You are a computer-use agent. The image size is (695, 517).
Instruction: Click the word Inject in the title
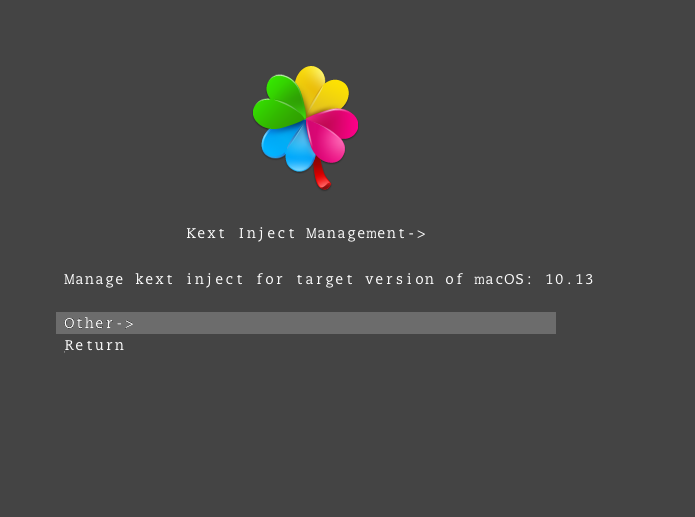(267, 234)
